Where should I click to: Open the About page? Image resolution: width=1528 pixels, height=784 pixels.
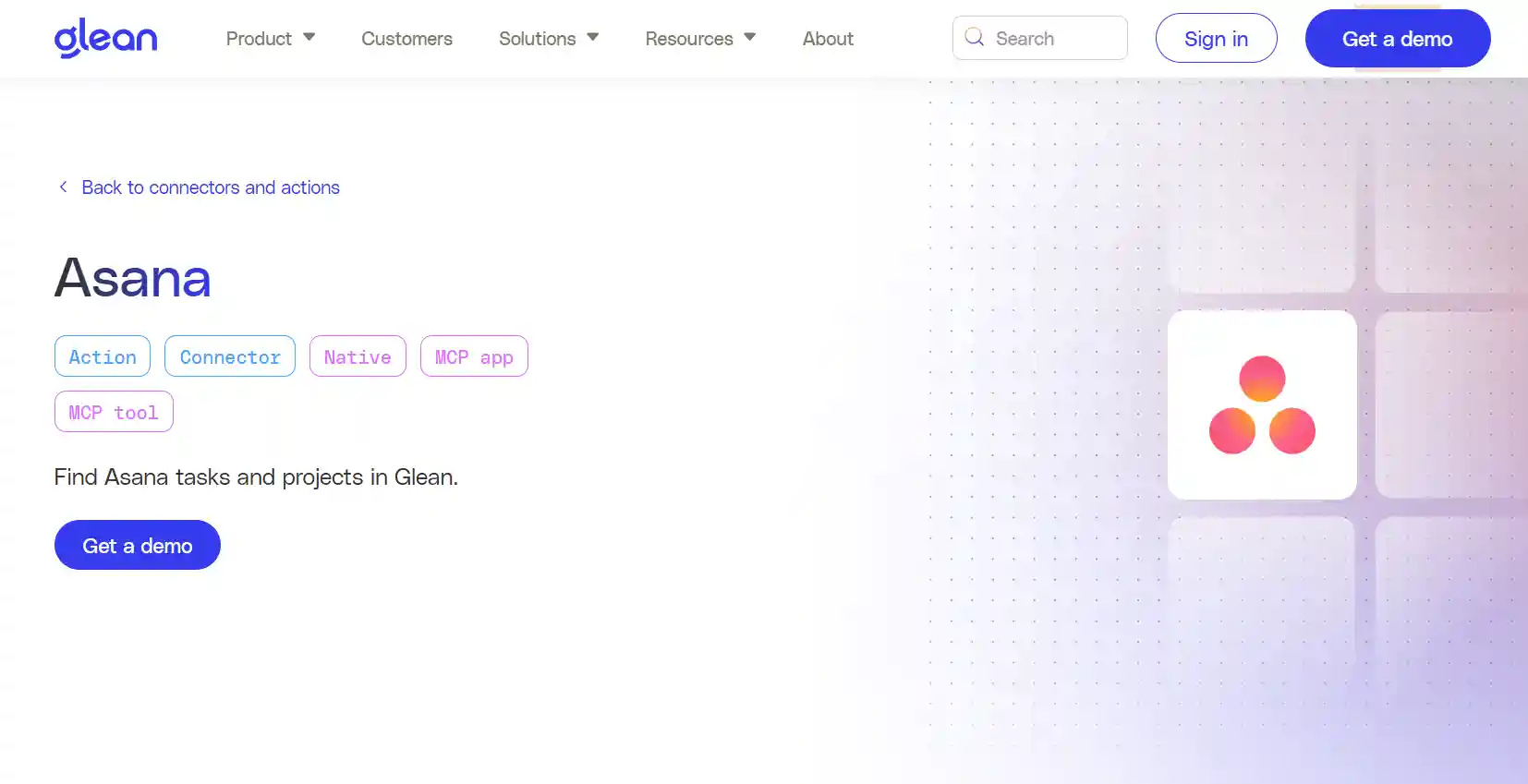828,39
